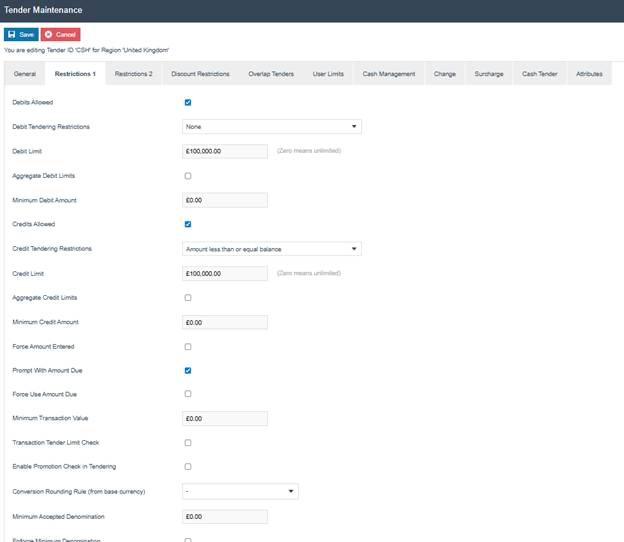Image resolution: width=624 pixels, height=542 pixels.
Task: Select the Surcharge tab
Action: [489, 74]
